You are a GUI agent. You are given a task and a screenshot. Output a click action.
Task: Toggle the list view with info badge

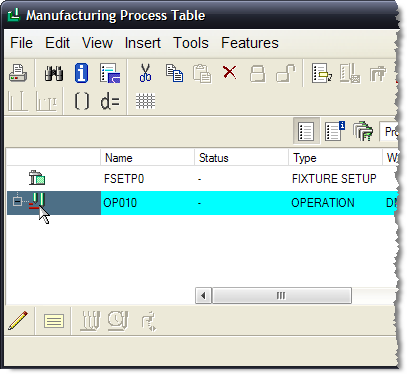(335, 131)
